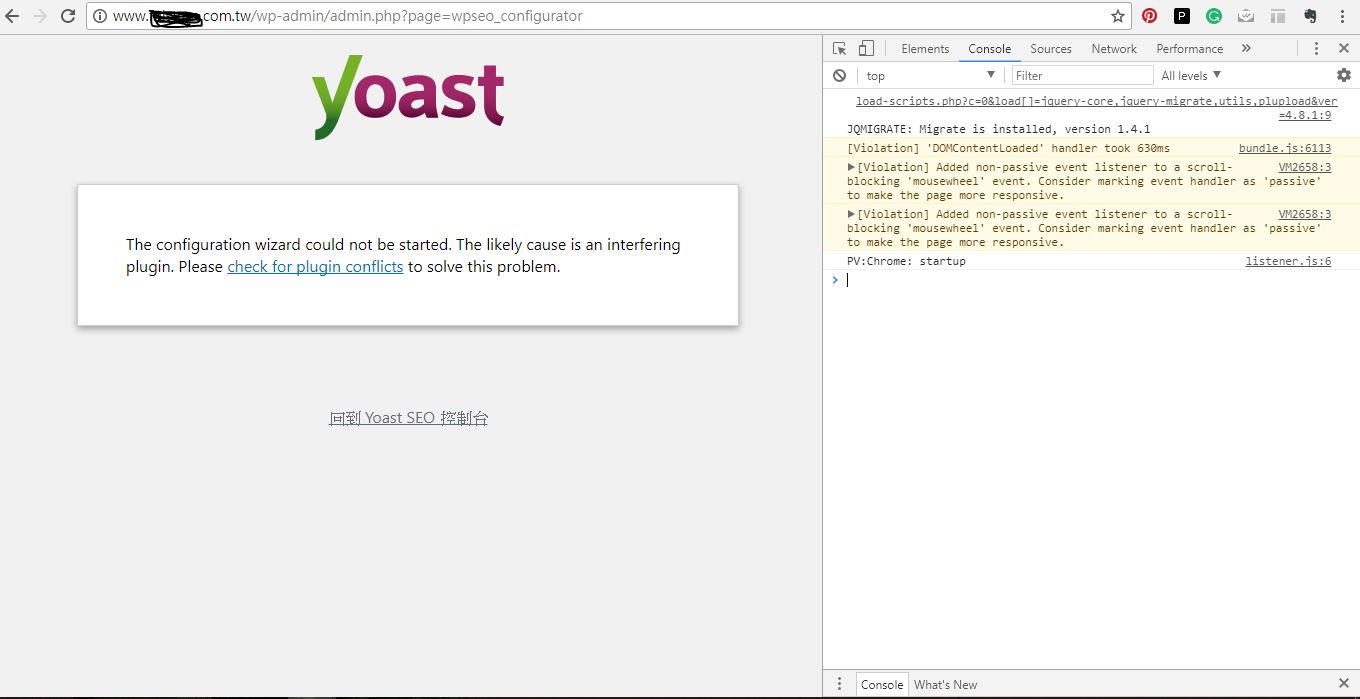The height and width of the screenshot is (699, 1360).
Task: Close the DevTools bottom drawer
Action: [x=1344, y=684]
